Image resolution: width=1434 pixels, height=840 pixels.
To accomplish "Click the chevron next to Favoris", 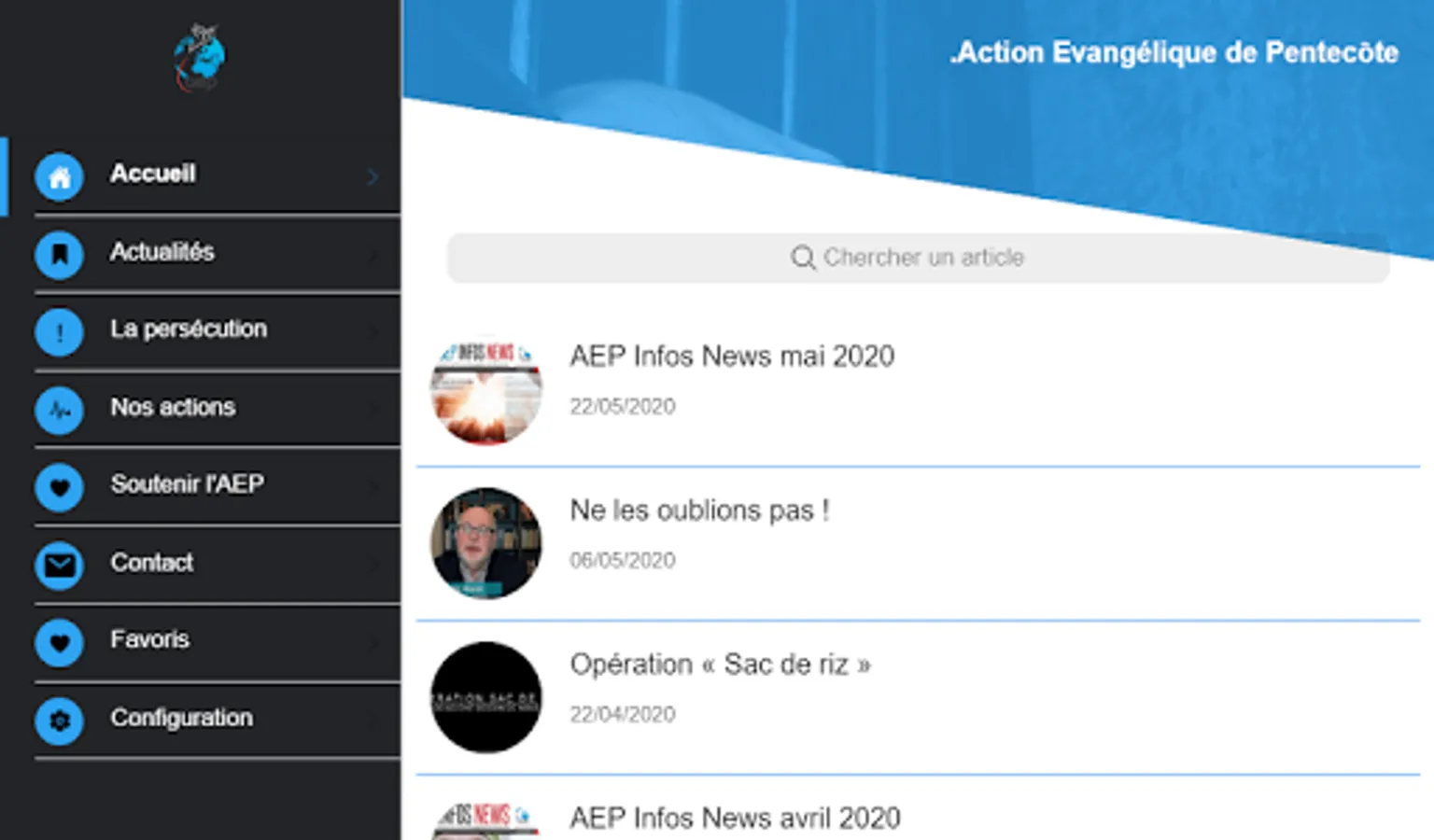I will click(x=373, y=642).
